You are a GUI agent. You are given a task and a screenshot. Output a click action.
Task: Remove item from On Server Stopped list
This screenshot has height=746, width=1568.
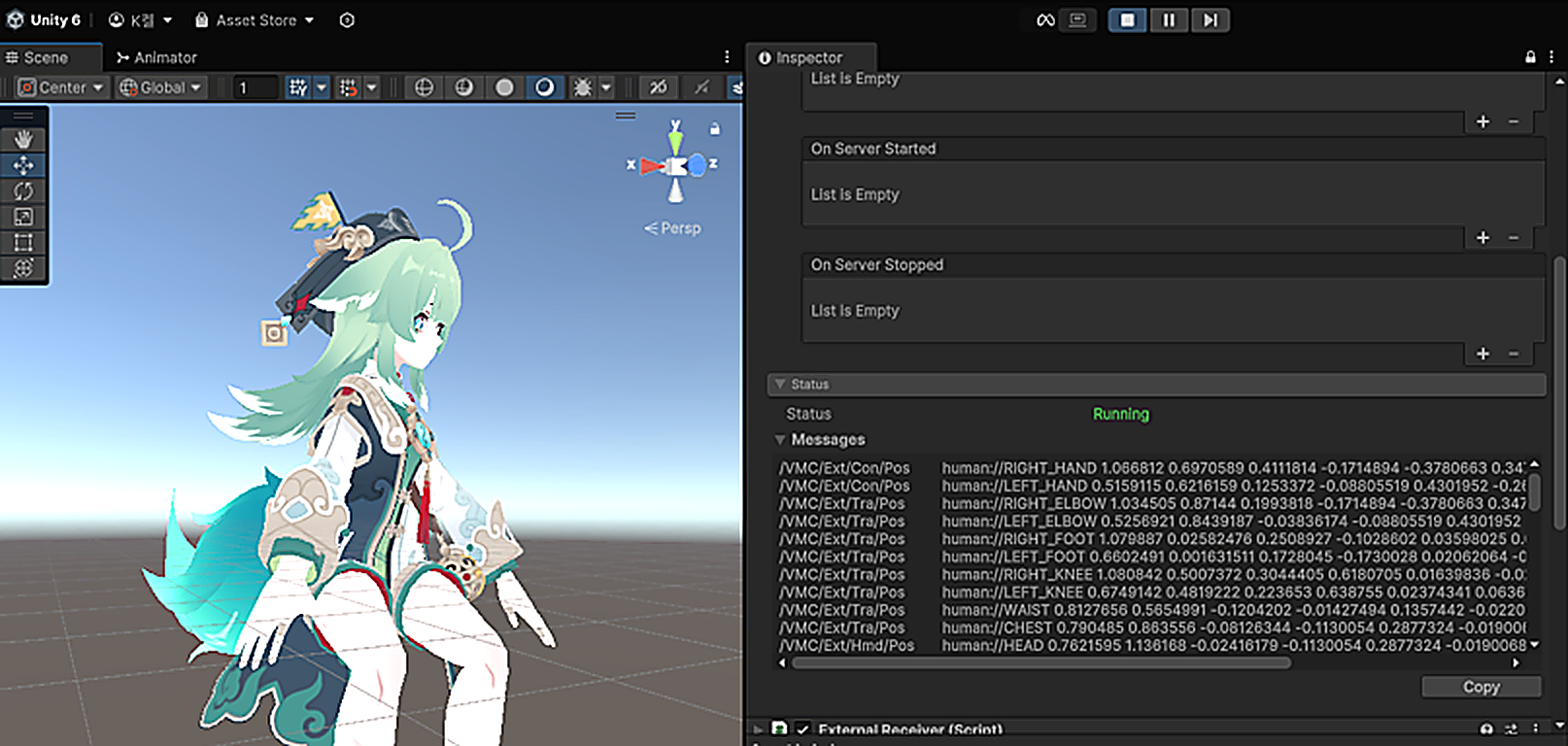tap(1514, 354)
